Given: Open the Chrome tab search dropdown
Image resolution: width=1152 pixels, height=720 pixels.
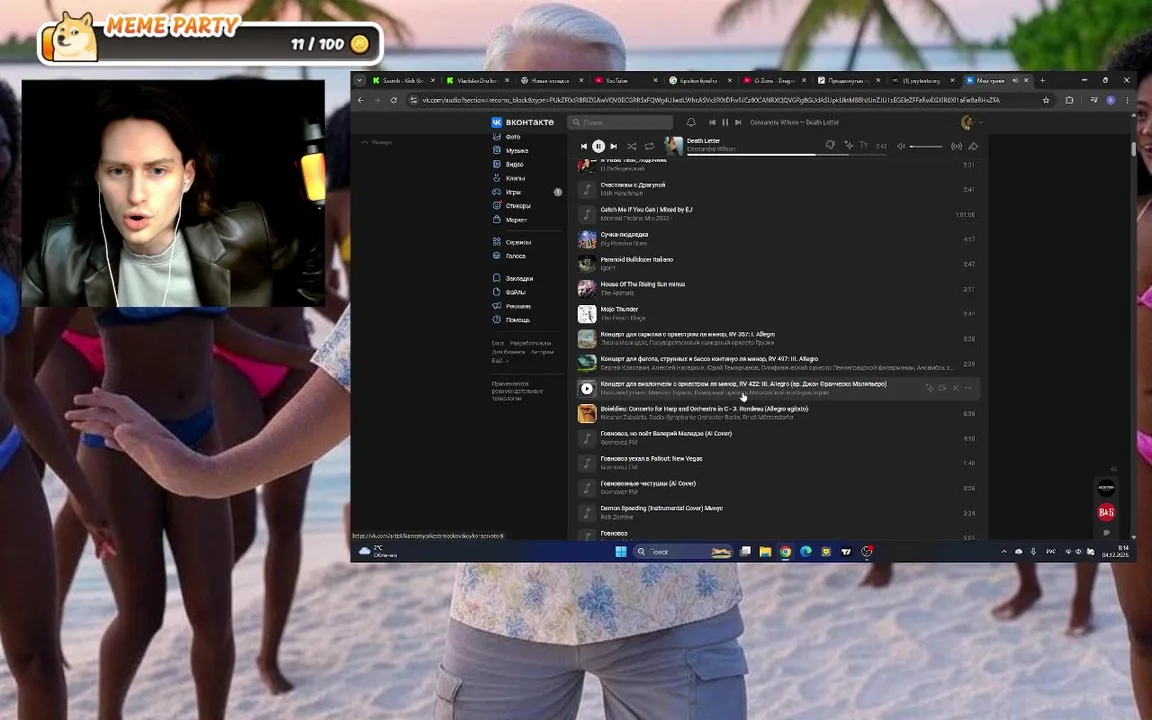Looking at the screenshot, I should [359, 80].
